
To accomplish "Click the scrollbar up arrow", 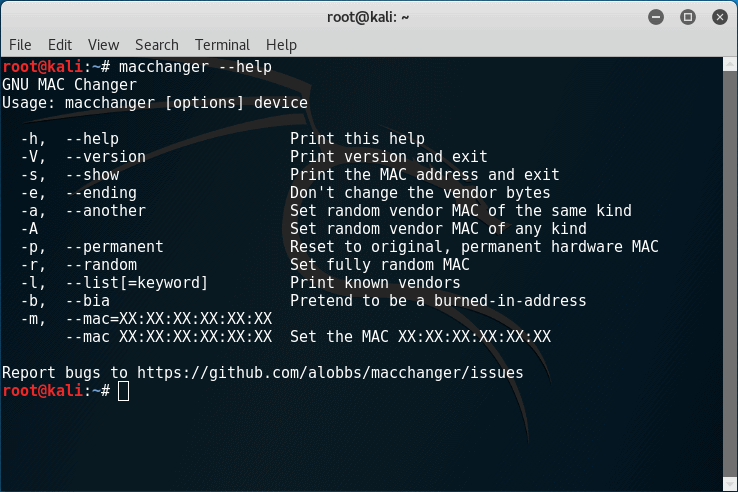I will click(730, 64).
